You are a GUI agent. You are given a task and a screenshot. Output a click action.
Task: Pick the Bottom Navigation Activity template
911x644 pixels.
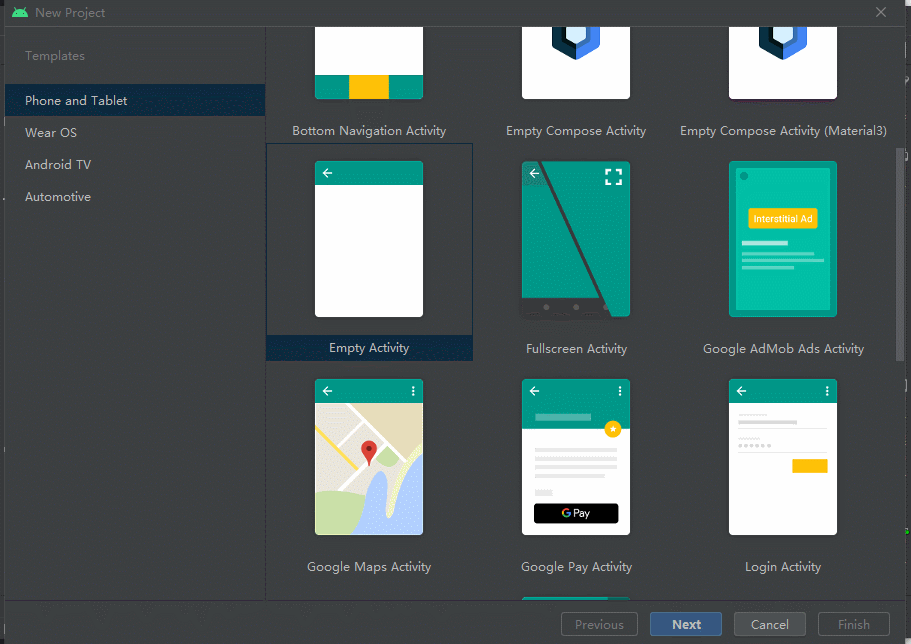coord(369,64)
